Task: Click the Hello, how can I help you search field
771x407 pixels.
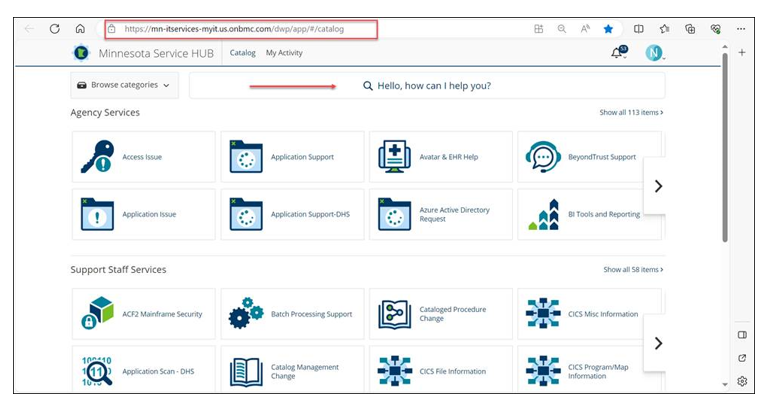Action: [x=427, y=86]
